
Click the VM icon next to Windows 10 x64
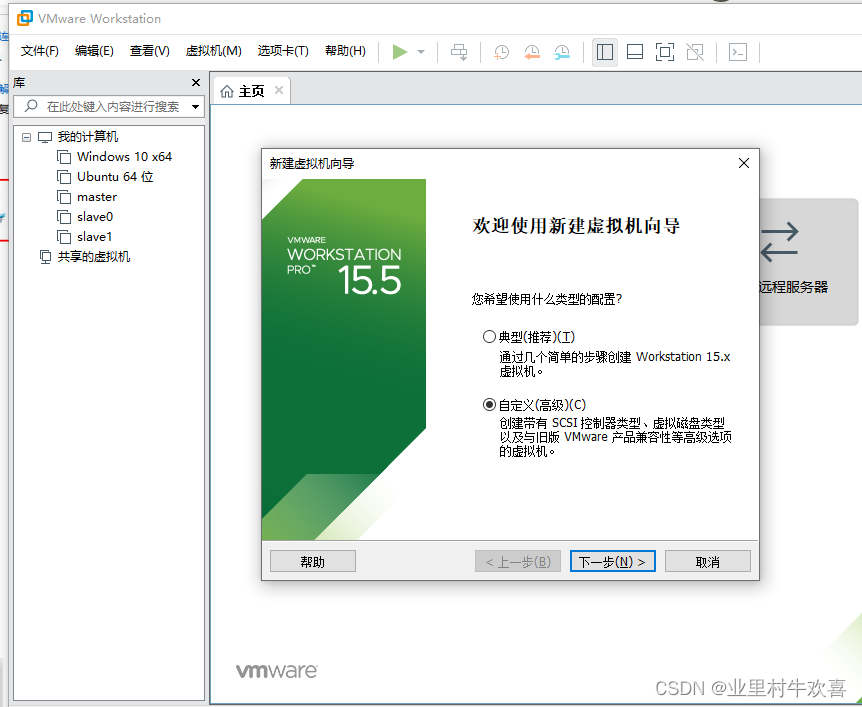[x=64, y=157]
